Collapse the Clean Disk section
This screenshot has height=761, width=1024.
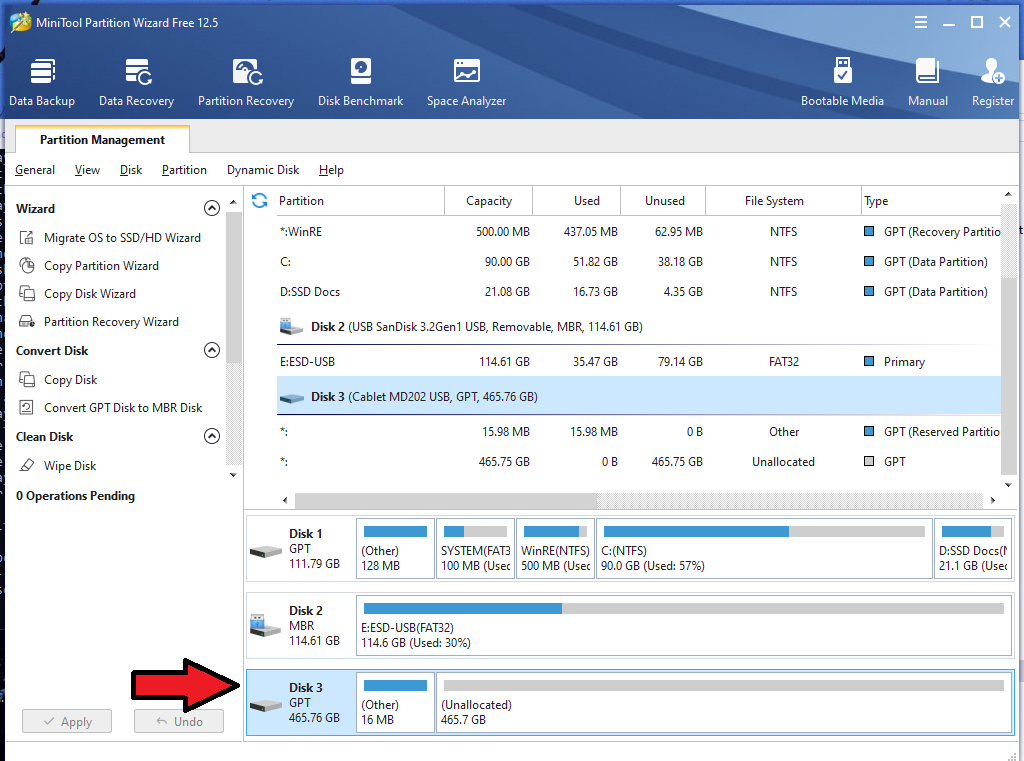[x=212, y=436]
